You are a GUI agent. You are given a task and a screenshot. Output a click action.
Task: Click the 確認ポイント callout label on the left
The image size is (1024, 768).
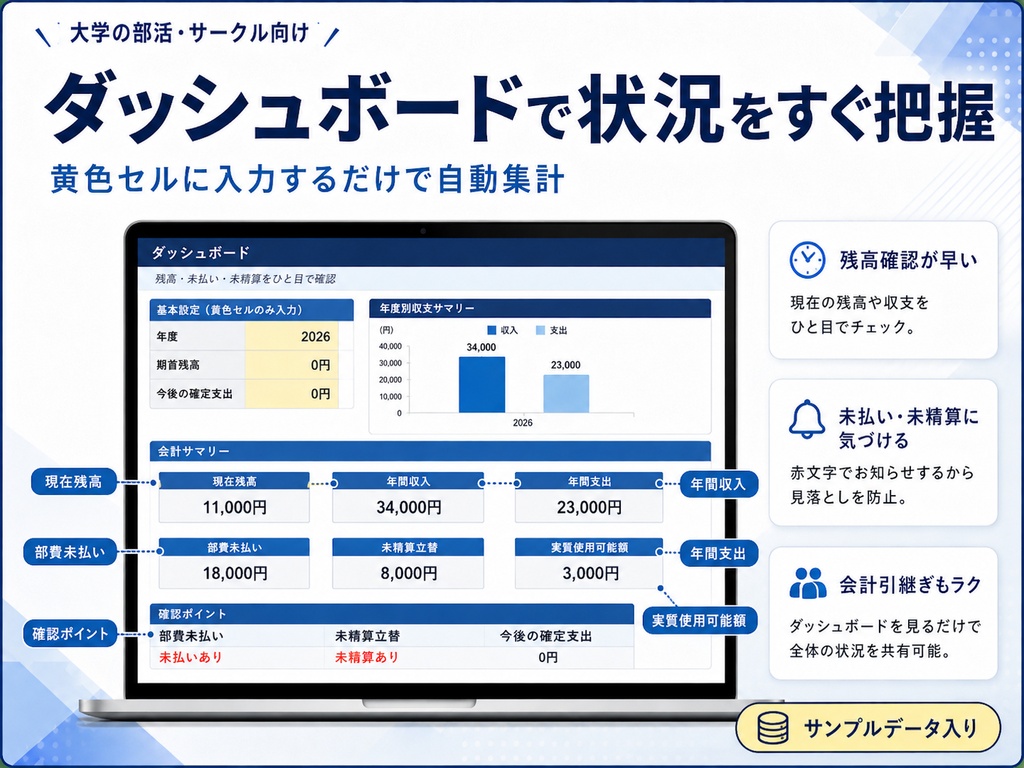pos(70,633)
